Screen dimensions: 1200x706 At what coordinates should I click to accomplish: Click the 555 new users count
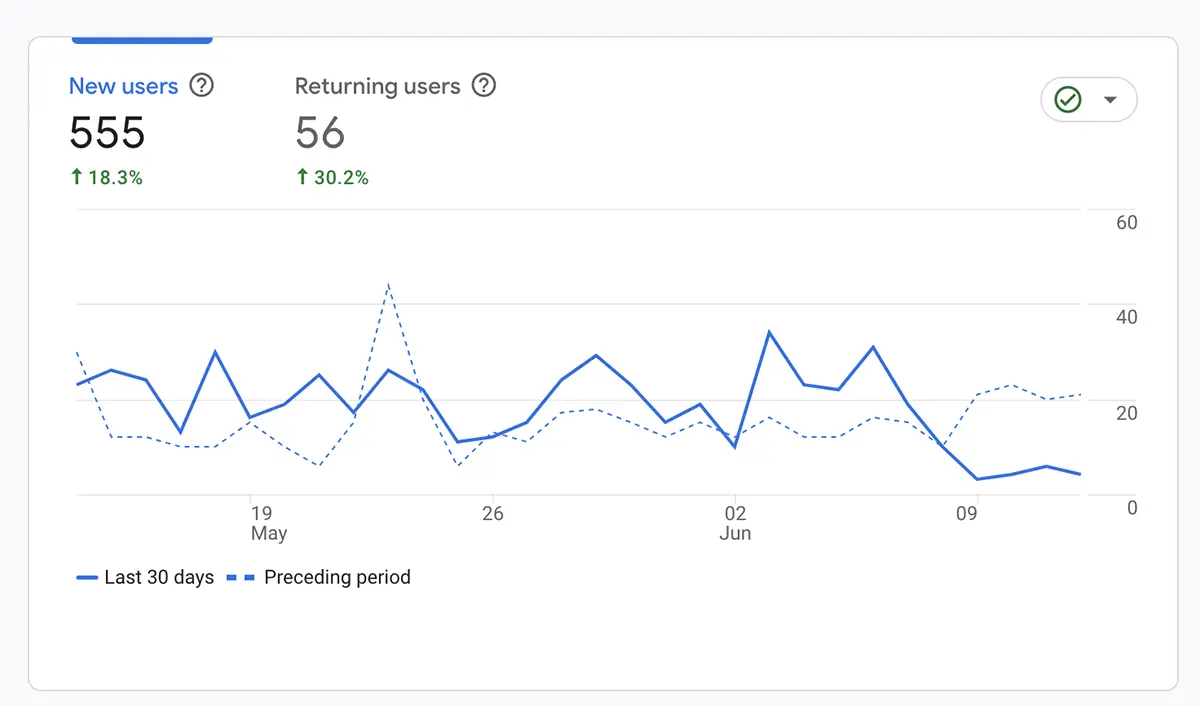pyautogui.click(x=107, y=133)
